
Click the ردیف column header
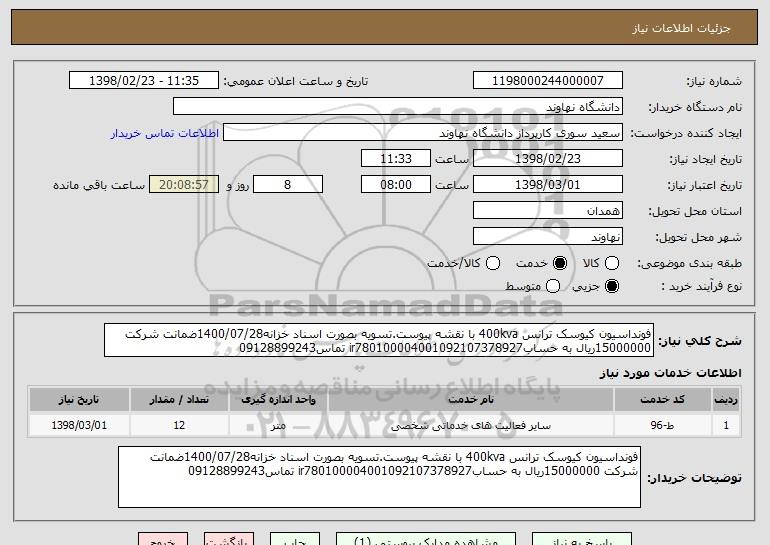click(x=726, y=399)
